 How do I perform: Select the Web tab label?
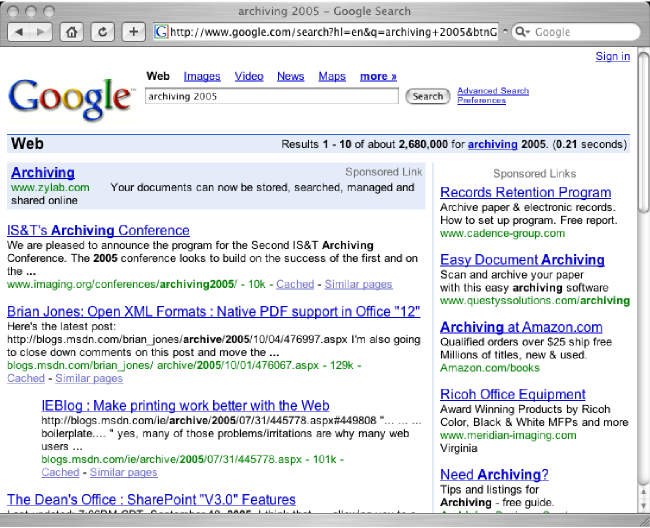click(x=158, y=76)
